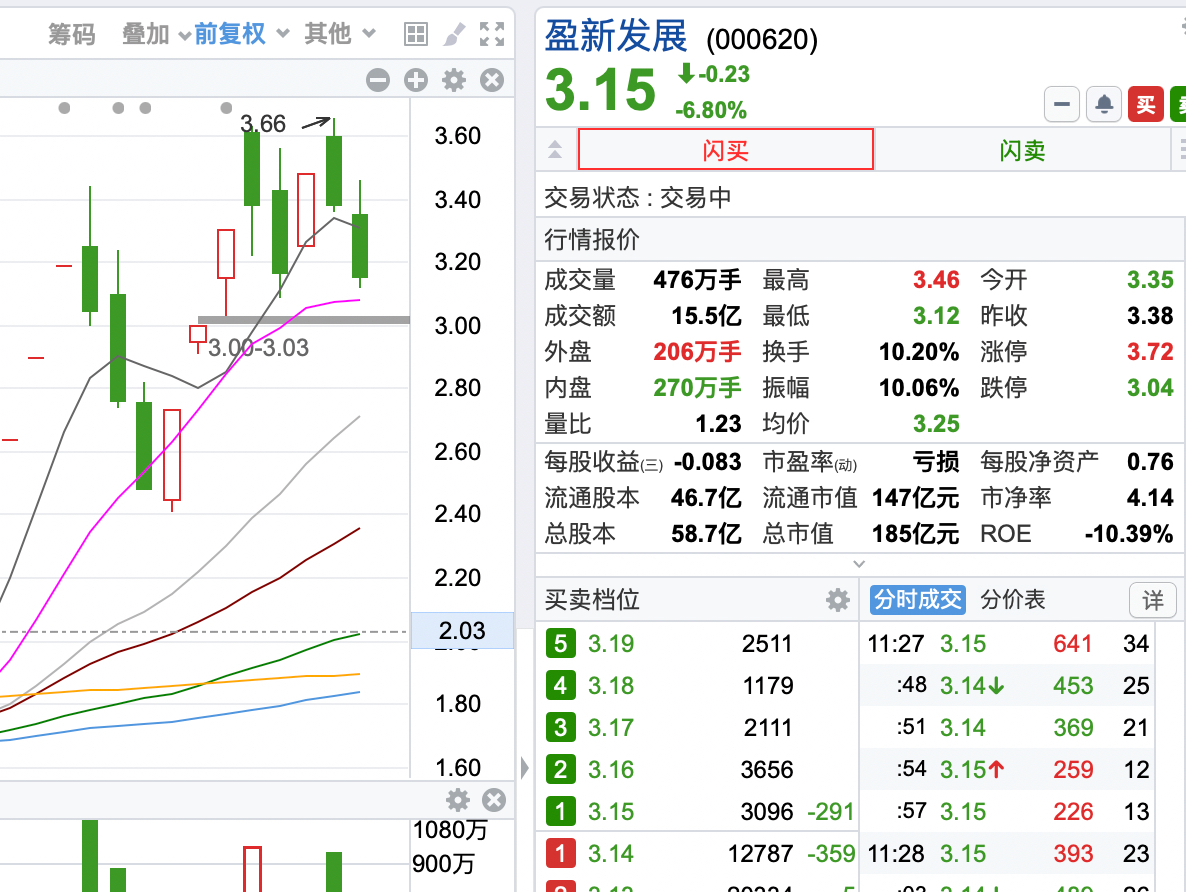
Task: Click 跌停 limit-down price 3.04
Action: 1150,387
